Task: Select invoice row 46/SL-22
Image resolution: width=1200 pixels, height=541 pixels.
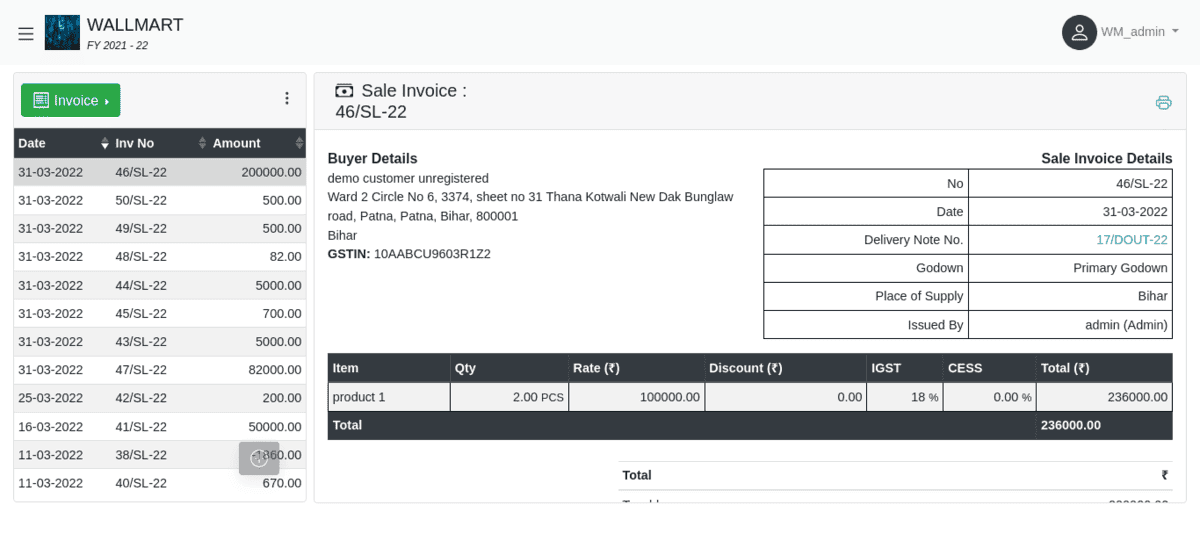Action: click(x=160, y=172)
